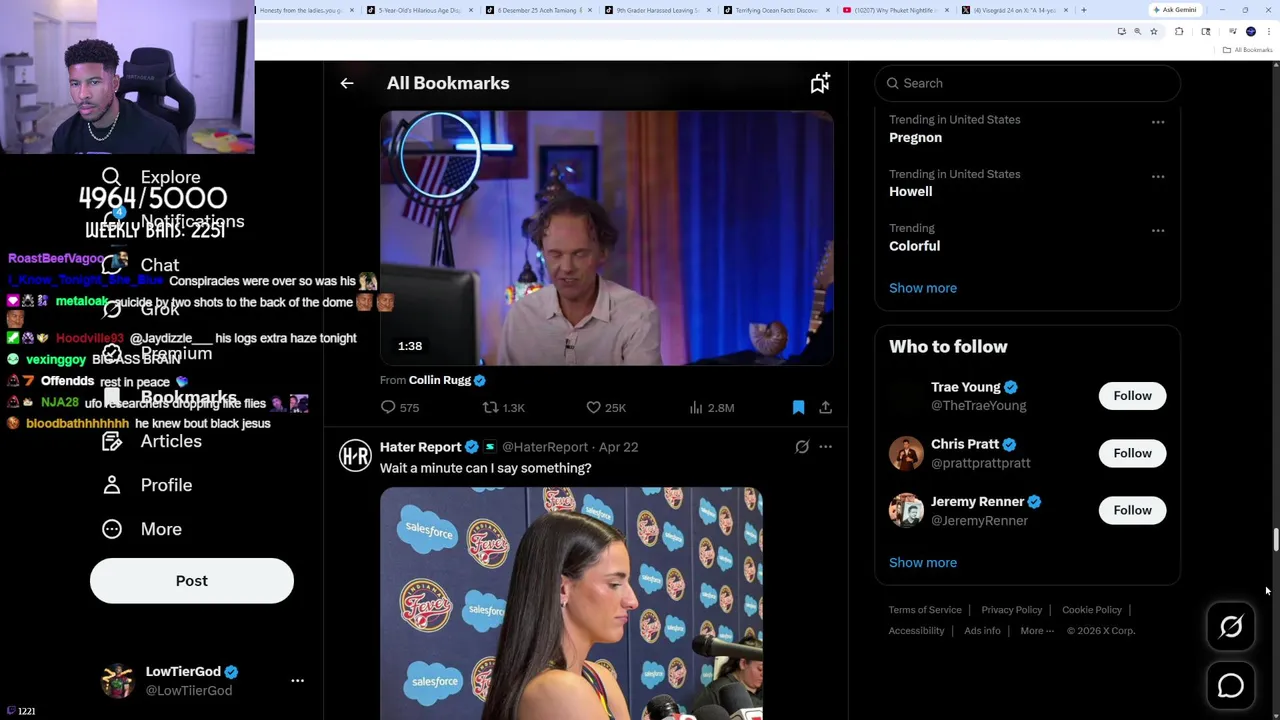Open More in the sidebar
1280x720 pixels.
point(142,529)
